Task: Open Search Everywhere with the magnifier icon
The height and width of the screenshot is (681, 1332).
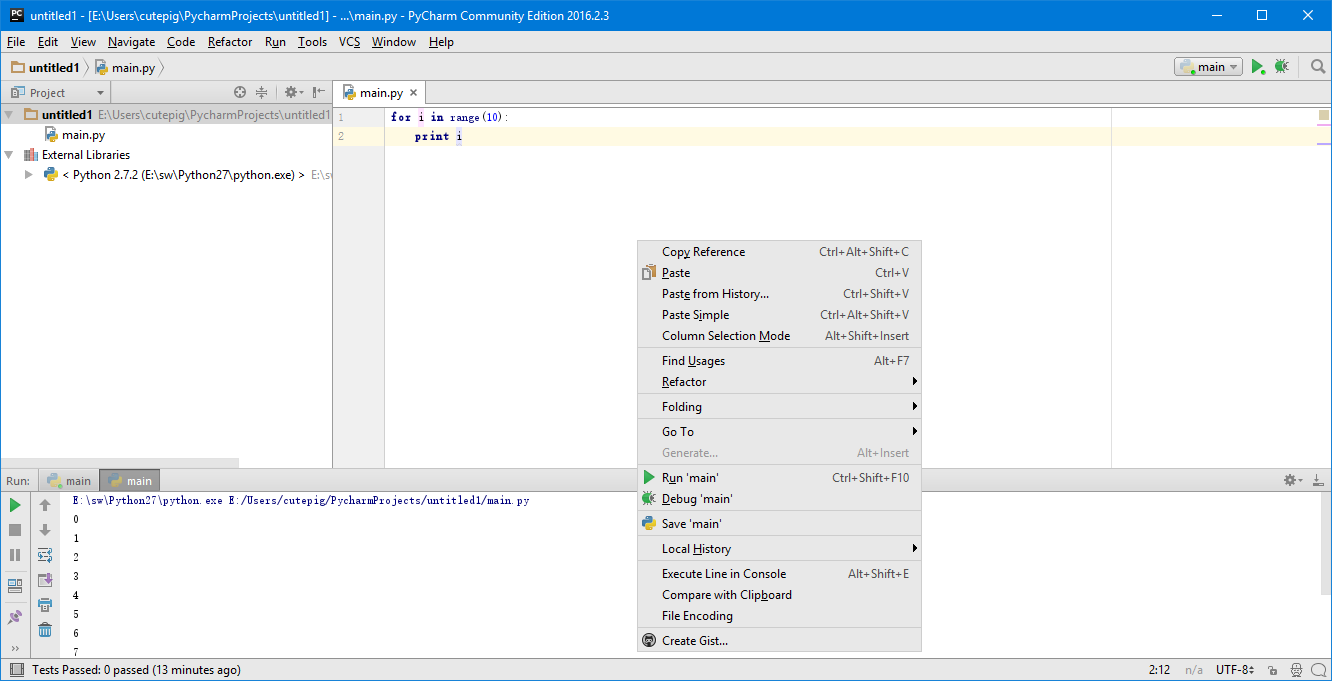Action: [1318, 67]
